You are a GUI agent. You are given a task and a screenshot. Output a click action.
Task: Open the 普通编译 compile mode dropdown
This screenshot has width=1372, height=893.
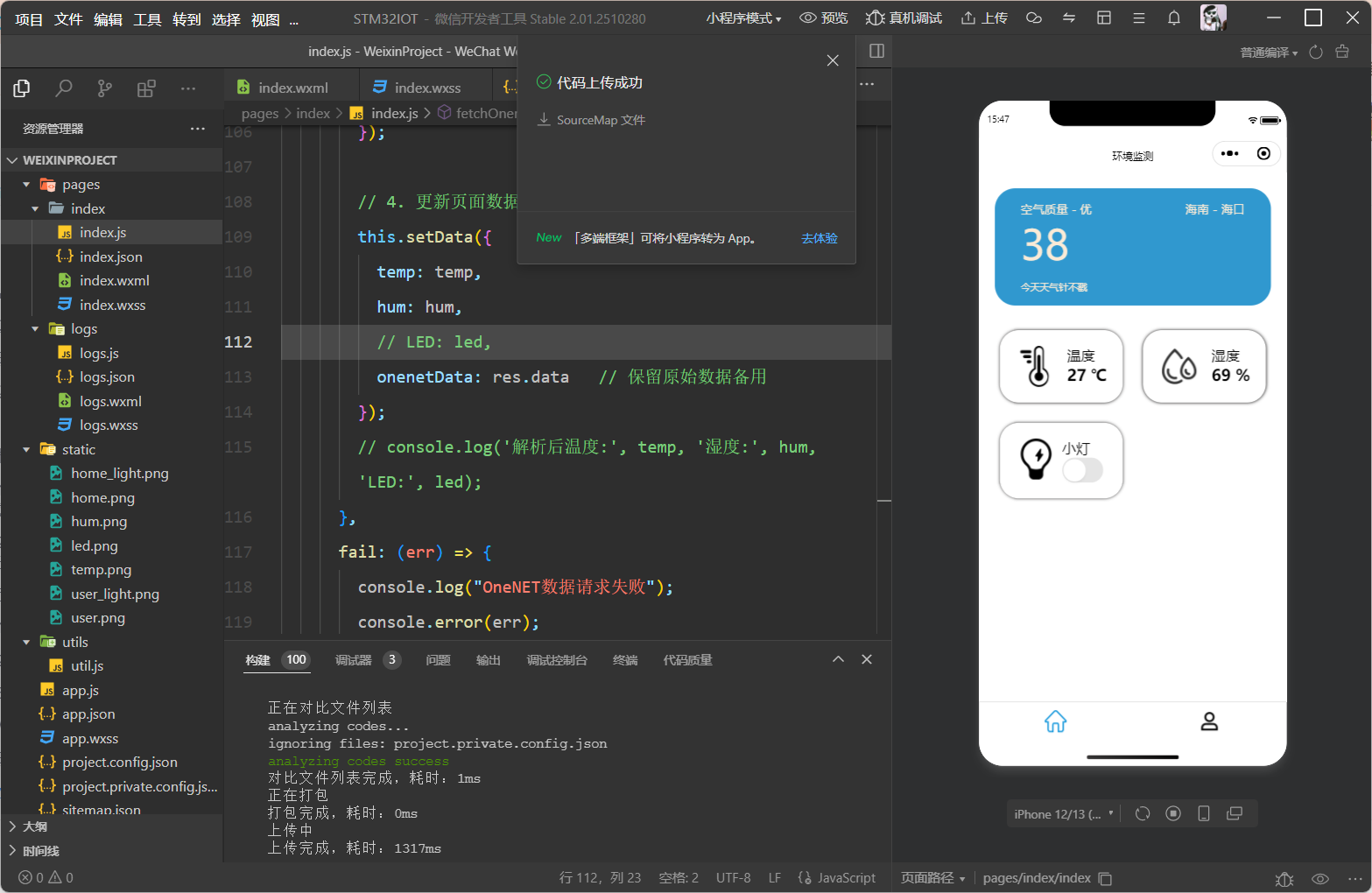(1269, 53)
